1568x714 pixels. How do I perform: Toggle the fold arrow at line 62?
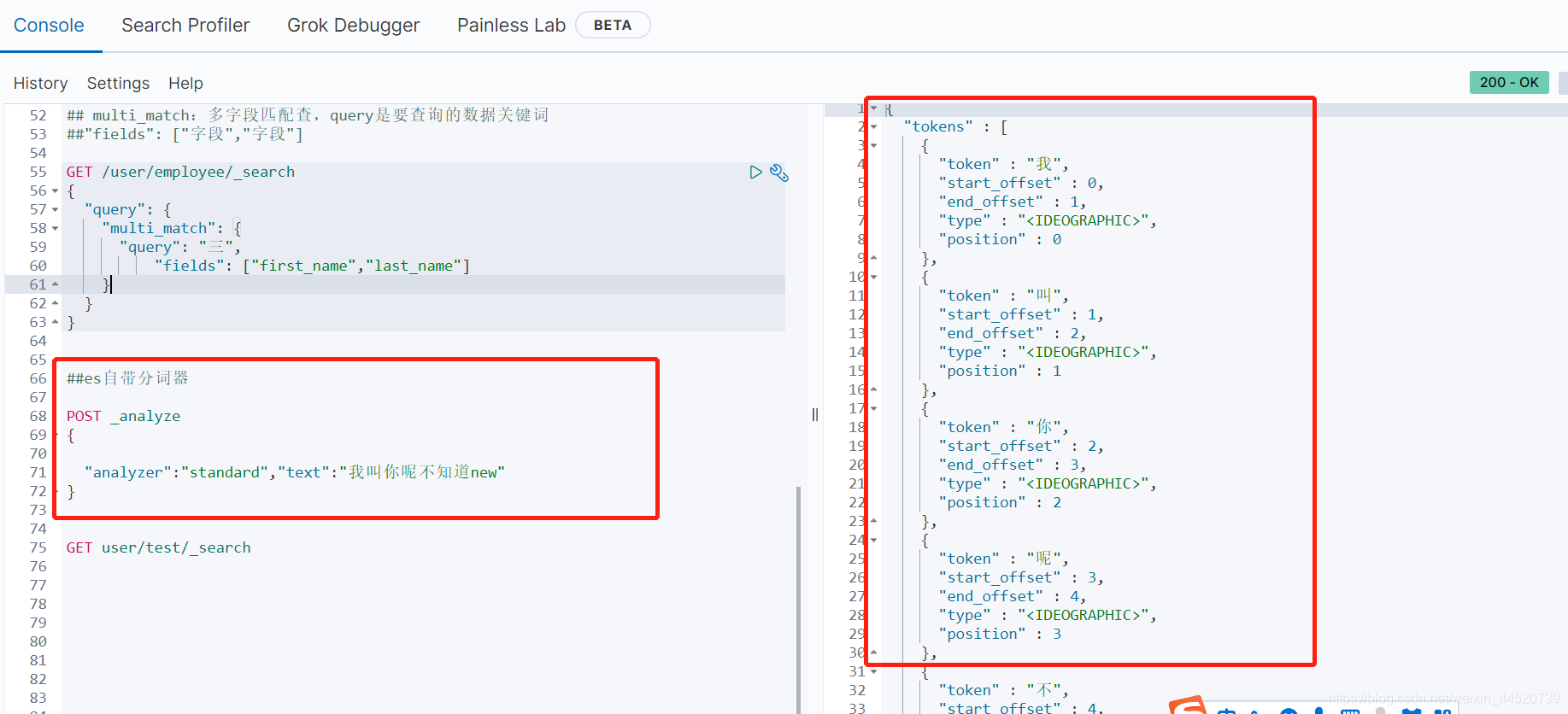[56, 303]
